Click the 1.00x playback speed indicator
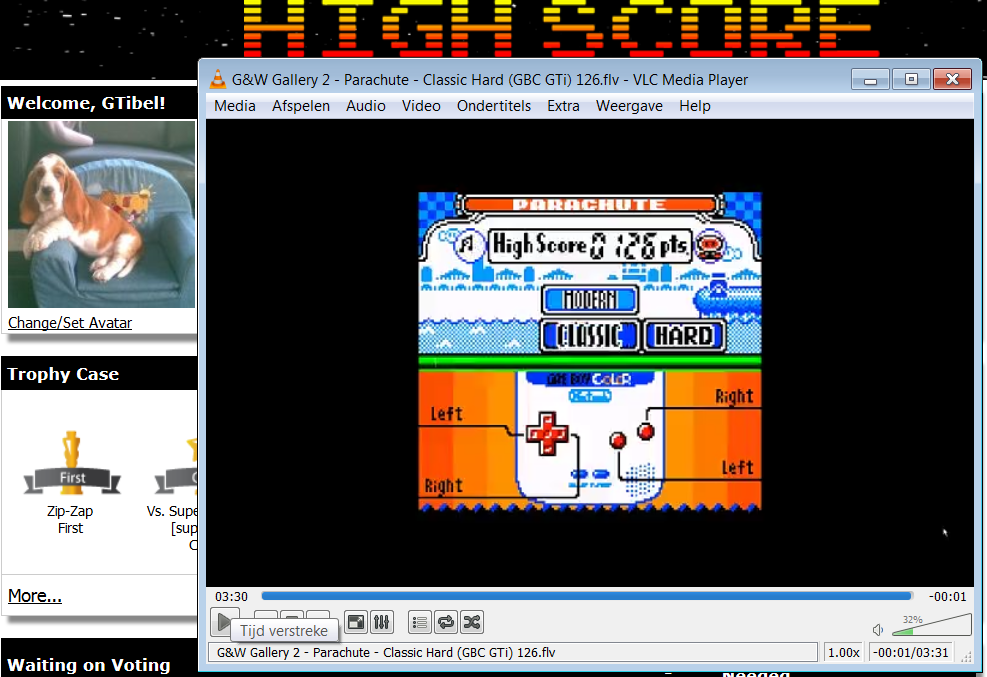This screenshot has height=677, width=987. (843, 652)
